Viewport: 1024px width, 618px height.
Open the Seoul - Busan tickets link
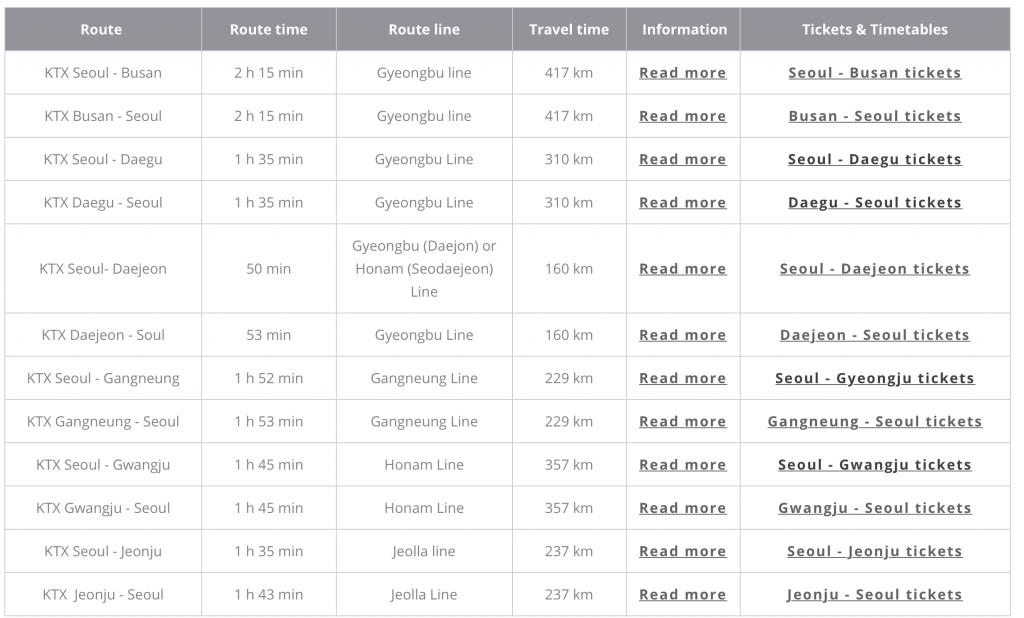[874, 73]
